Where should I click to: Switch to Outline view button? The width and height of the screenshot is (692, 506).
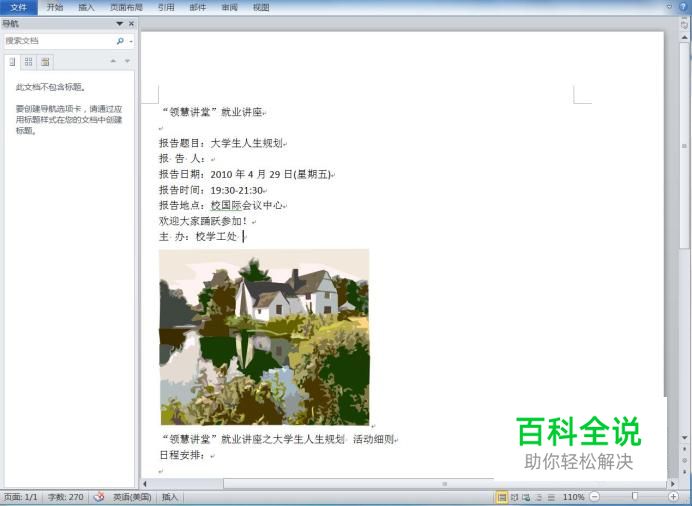click(x=538, y=497)
